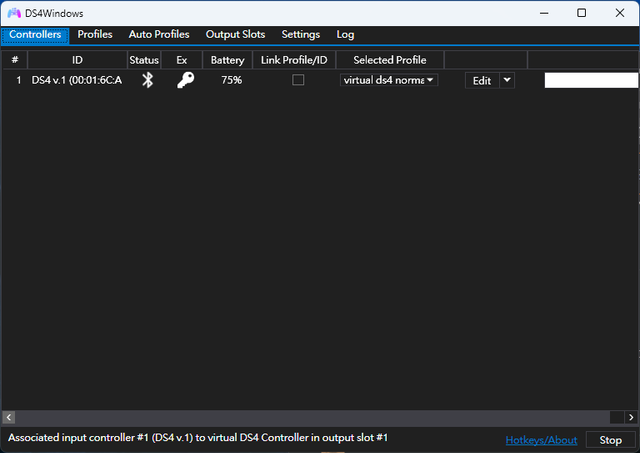Click the horizontal scrollbar right arrow
Image resolution: width=640 pixels, height=453 pixels.
(x=631, y=417)
